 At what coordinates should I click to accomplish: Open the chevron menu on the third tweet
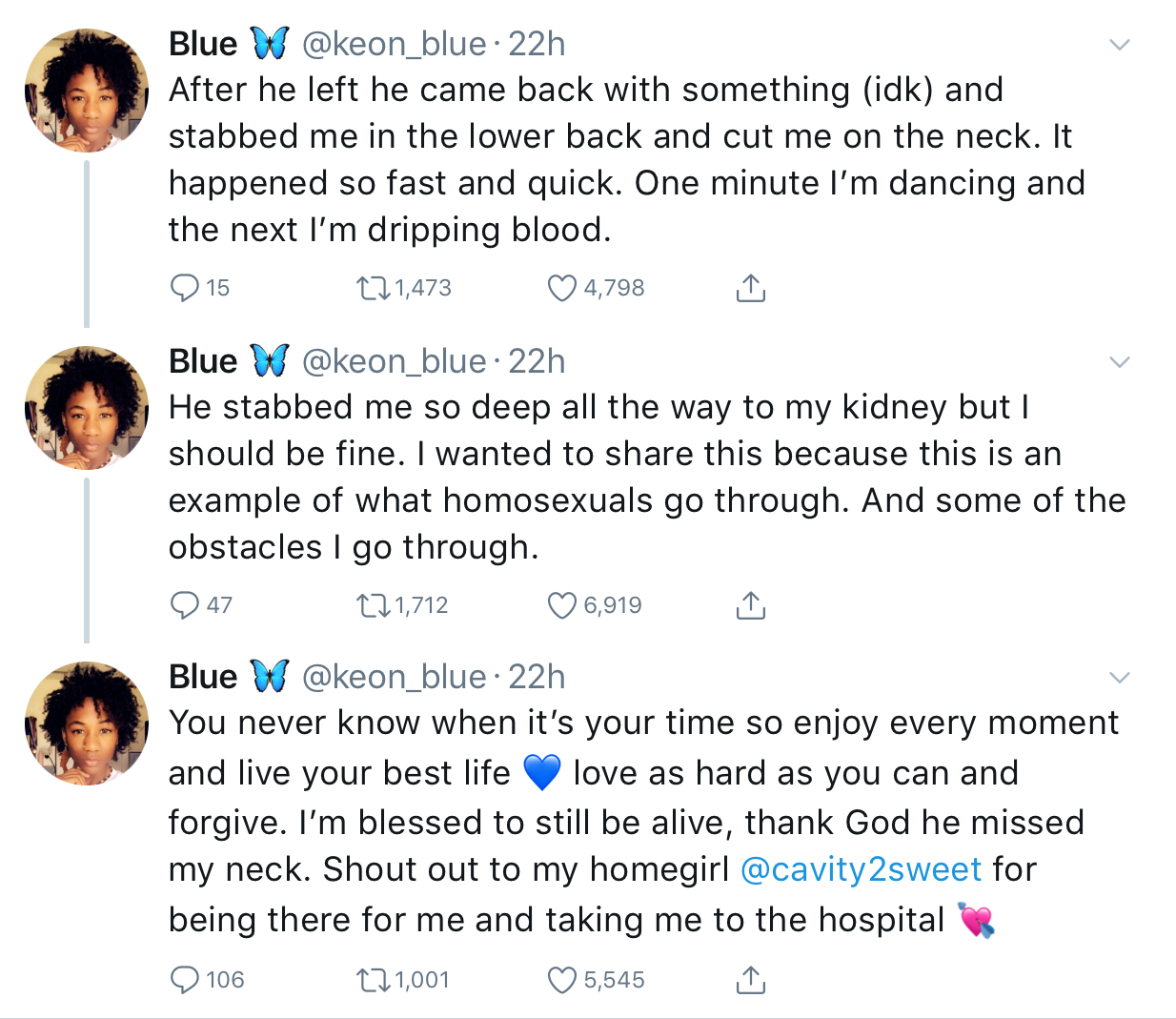[1121, 678]
